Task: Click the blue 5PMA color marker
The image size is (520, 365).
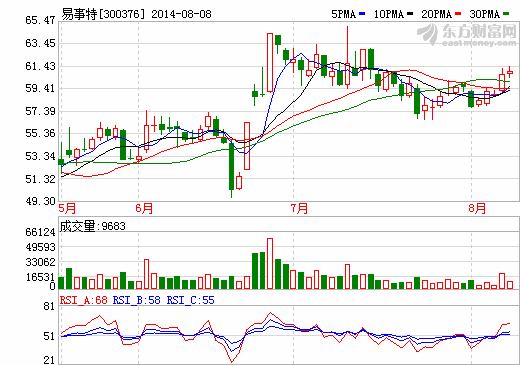Action: pos(362,14)
